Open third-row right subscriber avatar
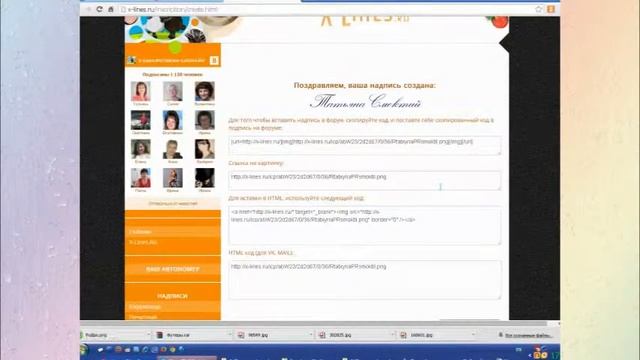Image resolution: width=640 pixels, height=360 pixels. click(x=204, y=149)
